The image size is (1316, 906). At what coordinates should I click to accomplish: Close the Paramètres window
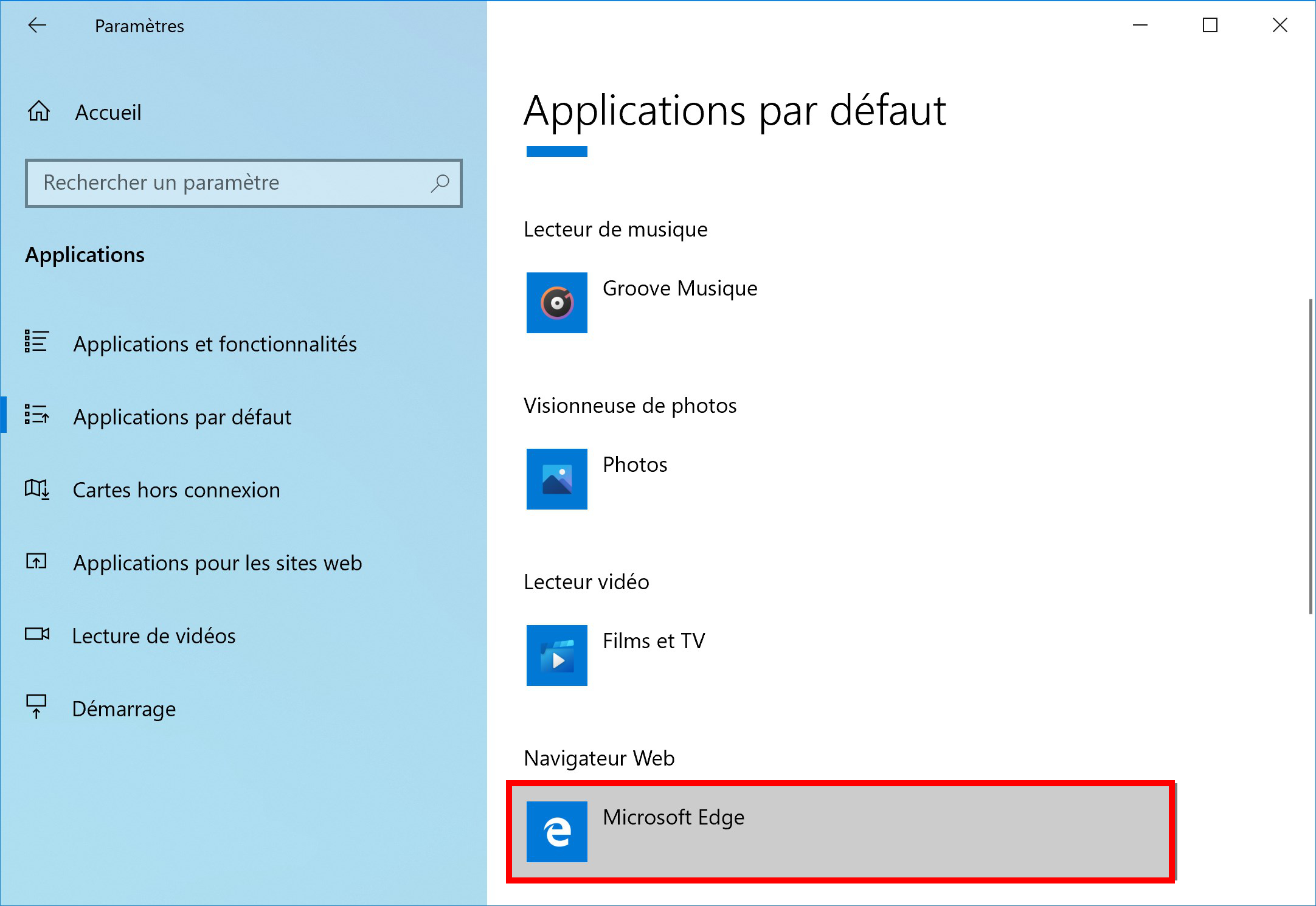pos(1280,26)
